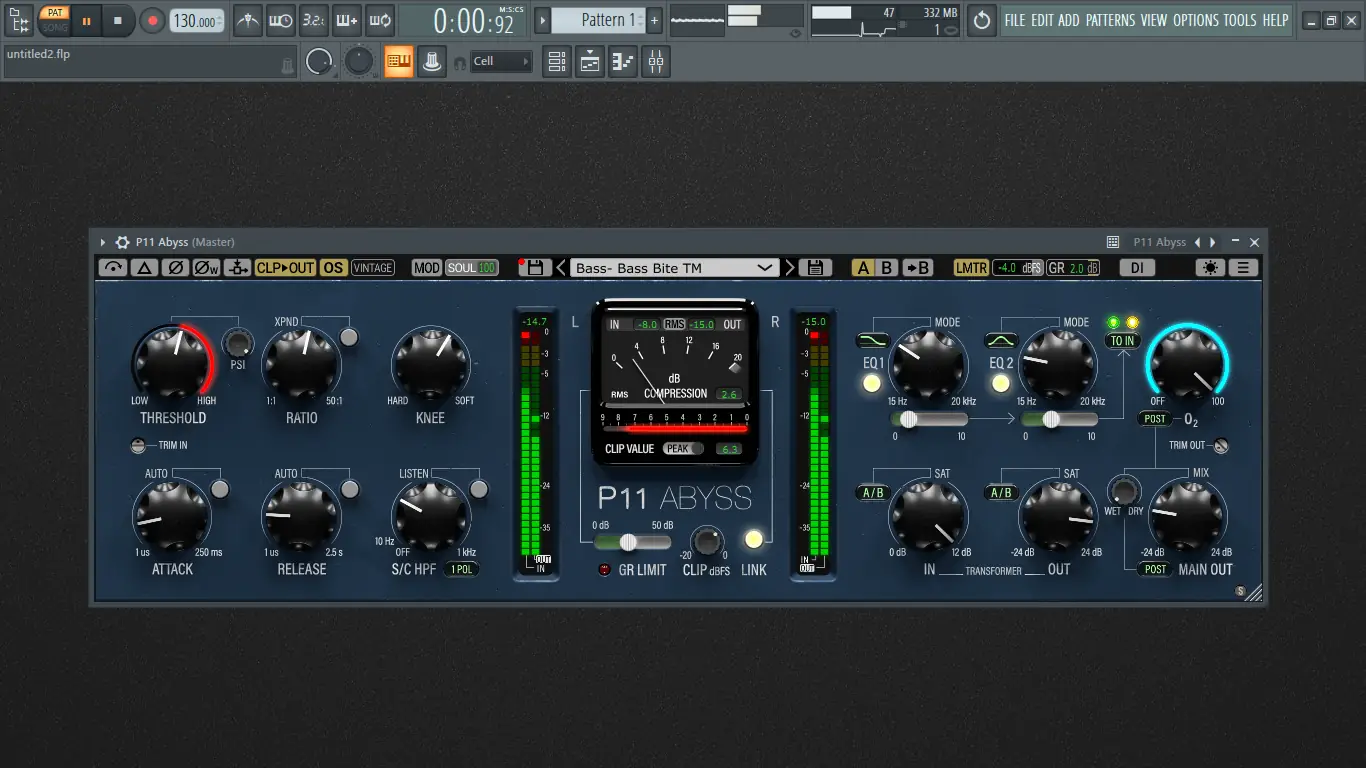This screenshot has height=768, width=1366.
Task: Open the Cell snap dropdown
Action: click(x=502, y=62)
